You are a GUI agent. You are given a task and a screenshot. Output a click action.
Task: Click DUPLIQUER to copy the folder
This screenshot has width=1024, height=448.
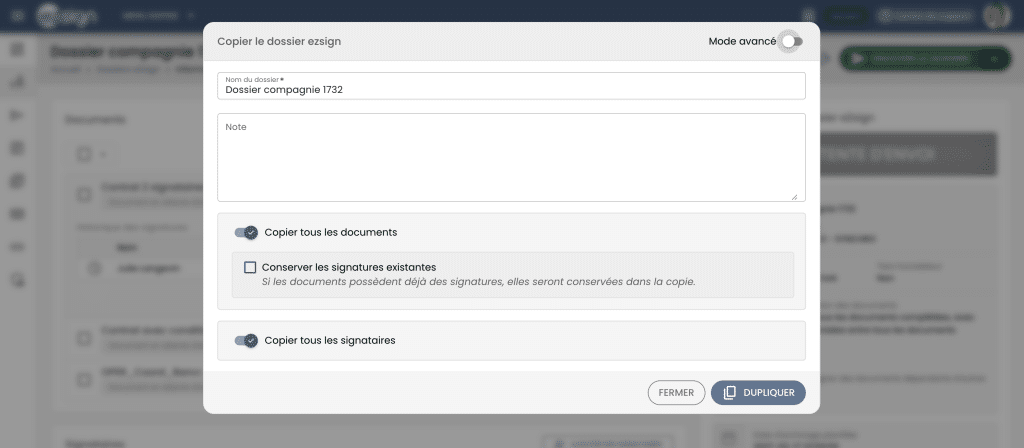[758, 393]
